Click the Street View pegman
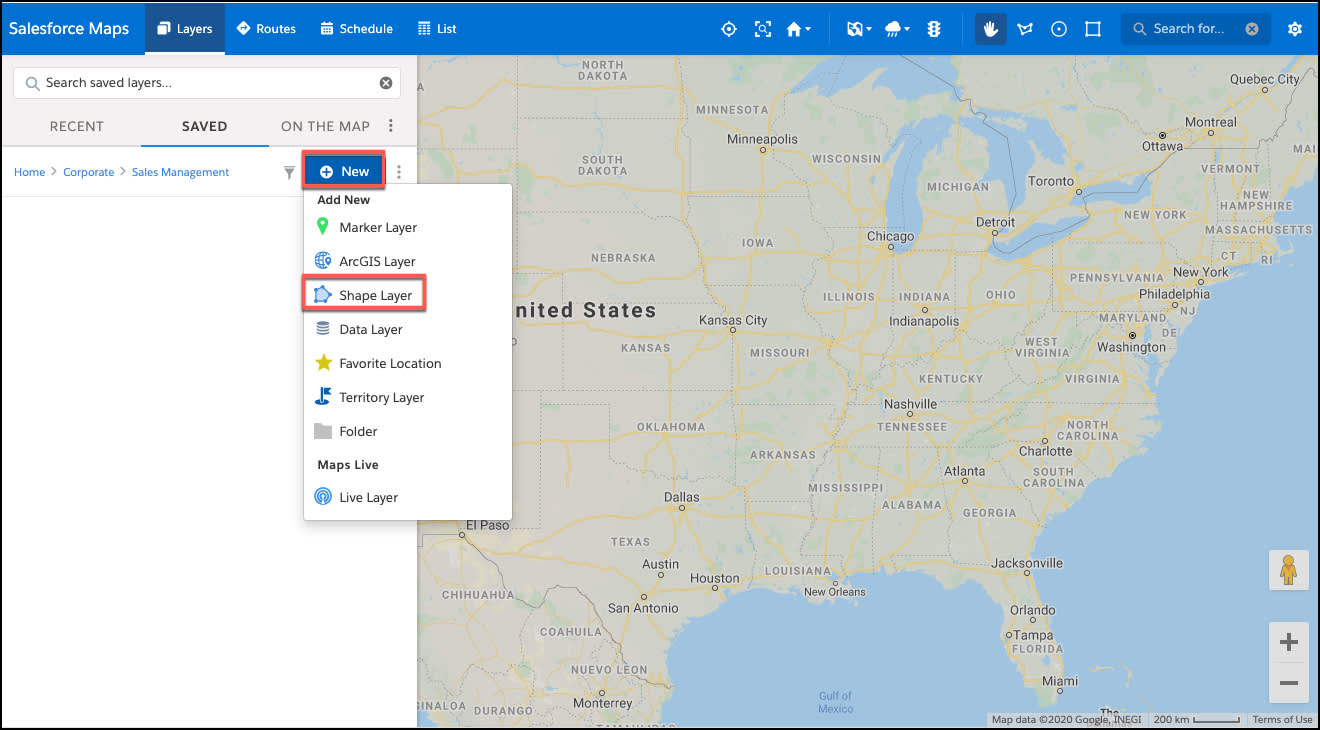 coord(1289,570)
